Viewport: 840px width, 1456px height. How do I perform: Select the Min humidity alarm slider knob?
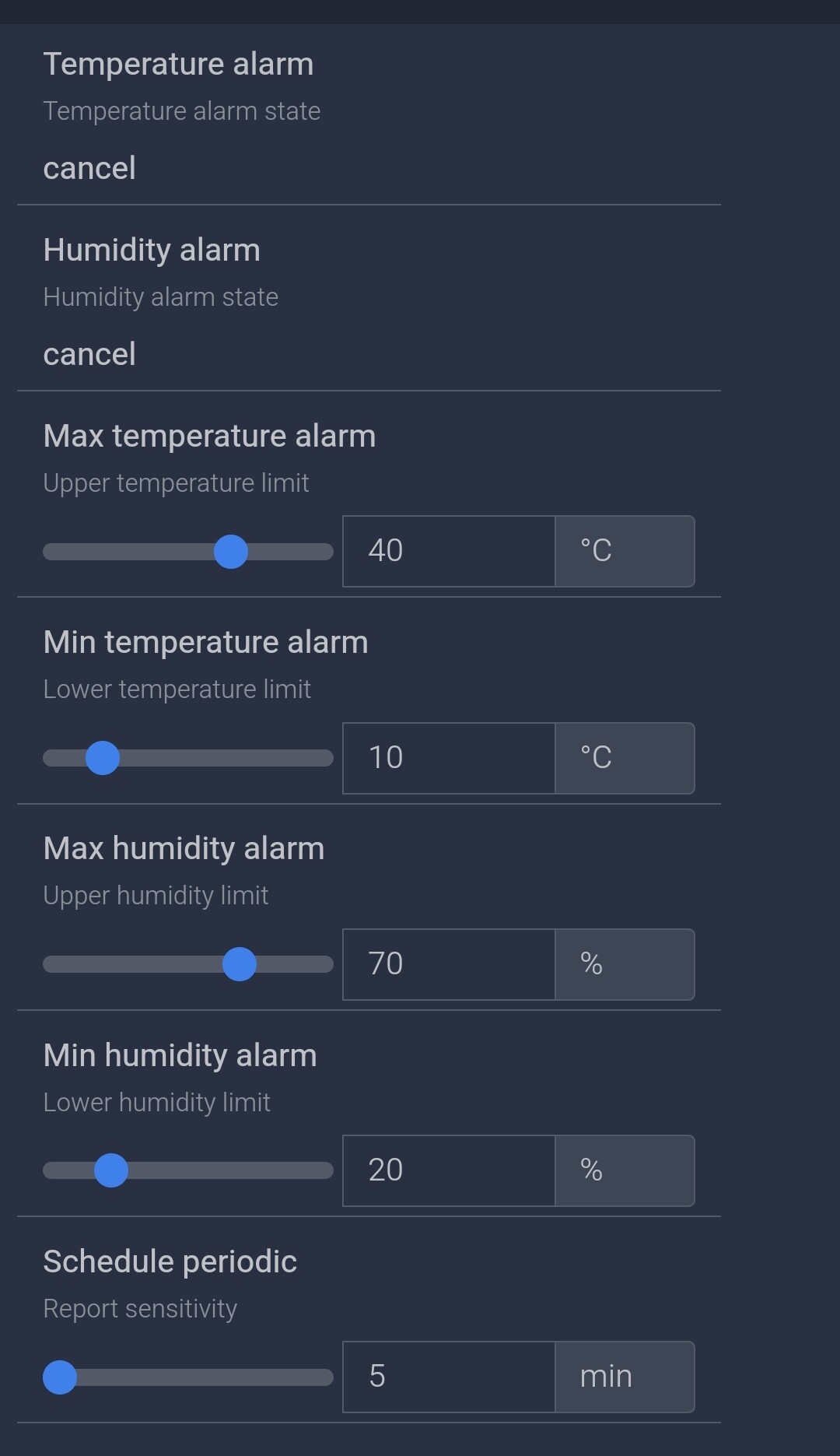pos(111,1170)
